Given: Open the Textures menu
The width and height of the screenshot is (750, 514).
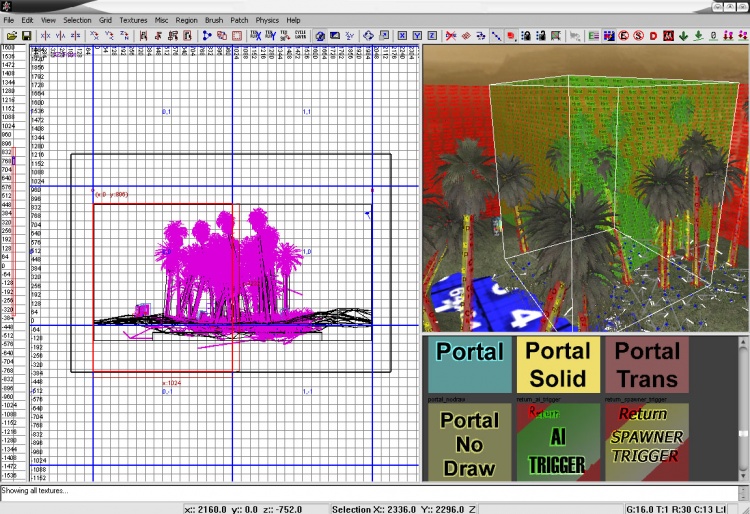Looking at the screenshot, I should tap(133, 20).
